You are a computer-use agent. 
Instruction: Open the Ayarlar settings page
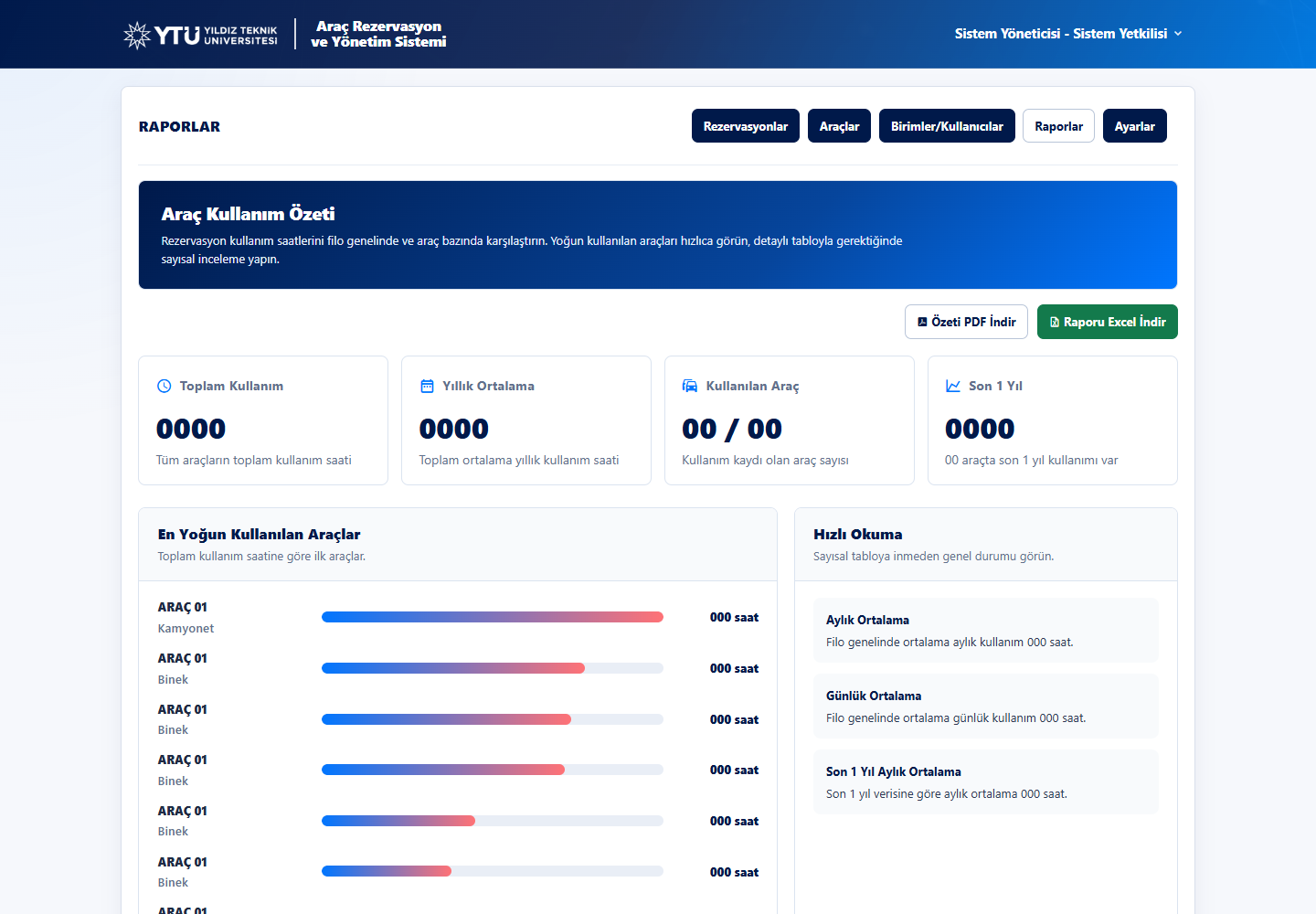point(1135,126)
